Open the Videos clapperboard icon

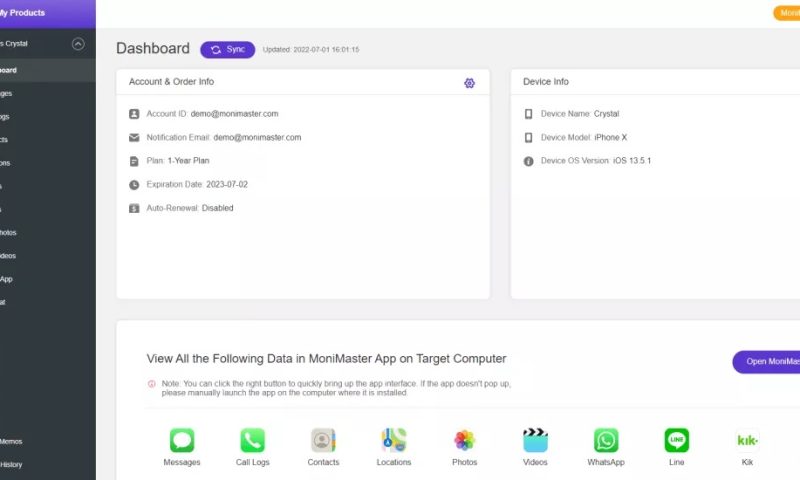pyautogui.click(x=535, y=440)
